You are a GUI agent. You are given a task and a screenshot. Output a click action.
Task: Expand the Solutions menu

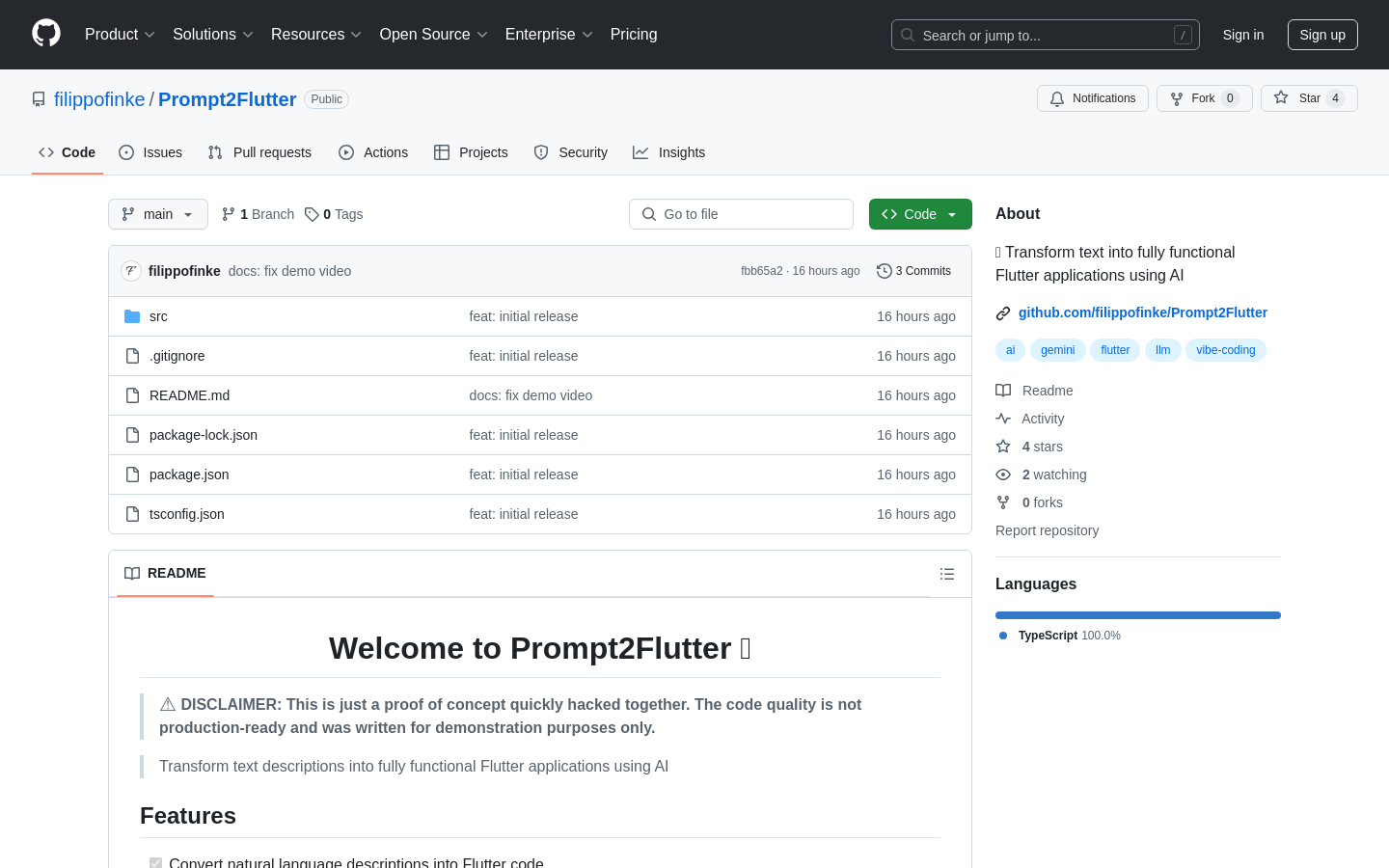(x=213, y=34)
